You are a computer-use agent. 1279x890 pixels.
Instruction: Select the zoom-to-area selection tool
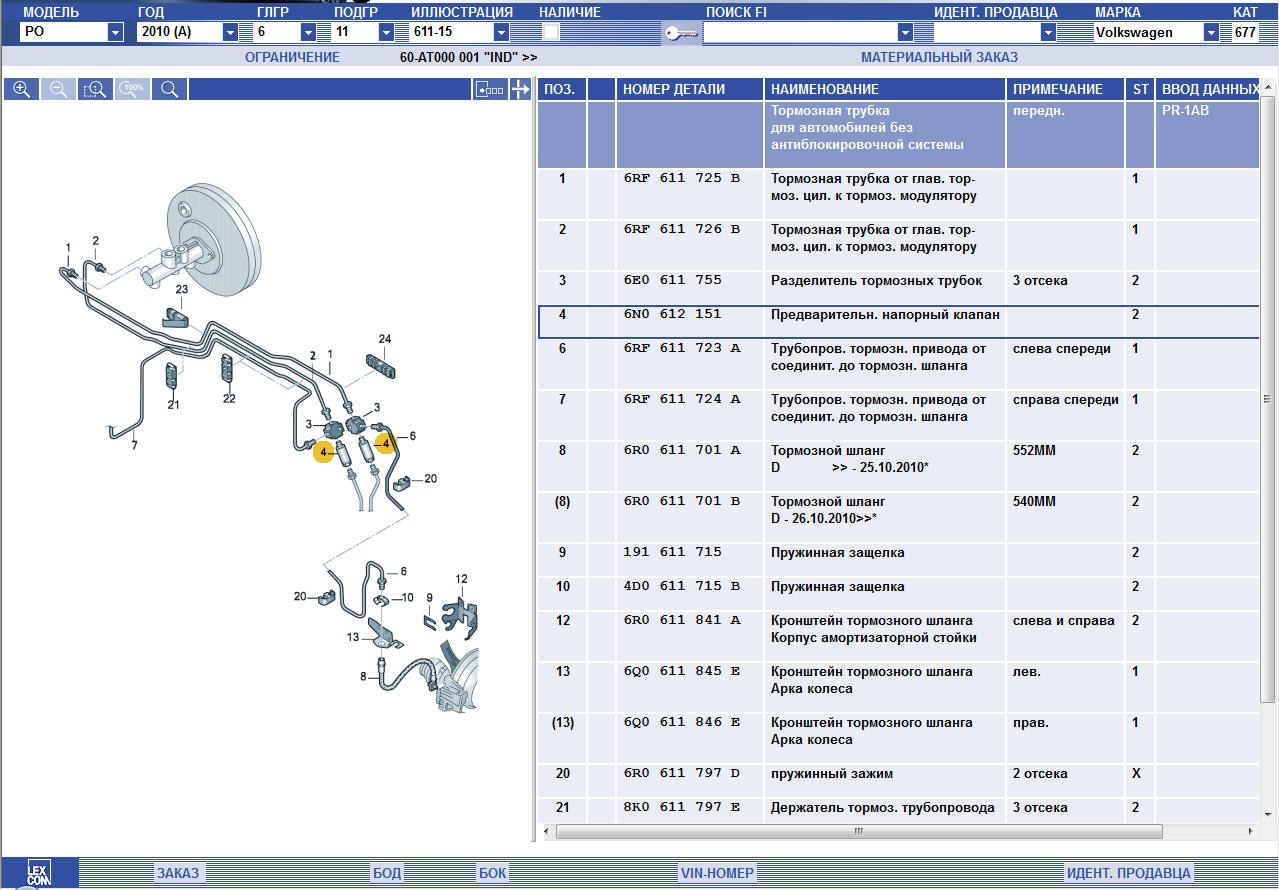(95, 89)
